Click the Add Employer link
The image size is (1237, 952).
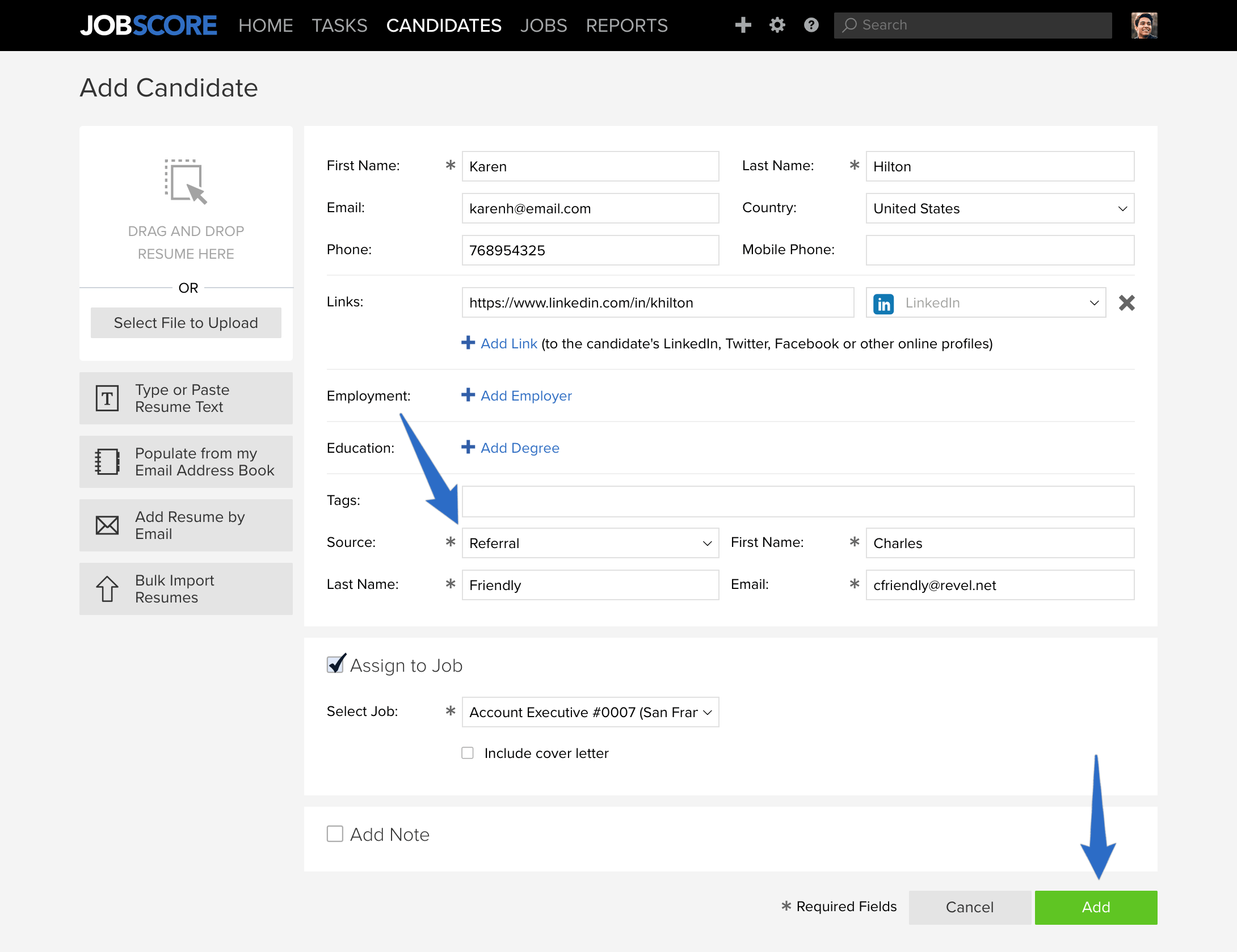coord(526,395)
